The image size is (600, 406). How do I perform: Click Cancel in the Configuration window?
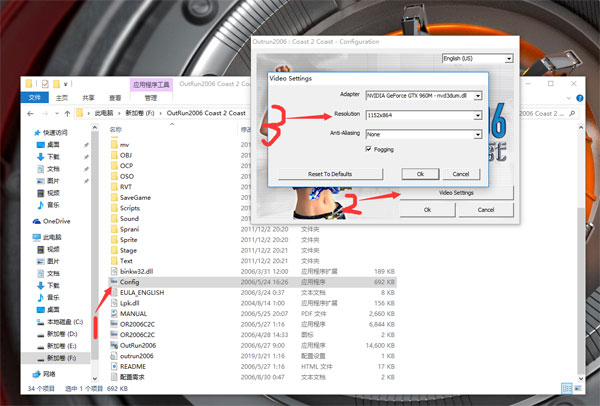coord(486,210)
